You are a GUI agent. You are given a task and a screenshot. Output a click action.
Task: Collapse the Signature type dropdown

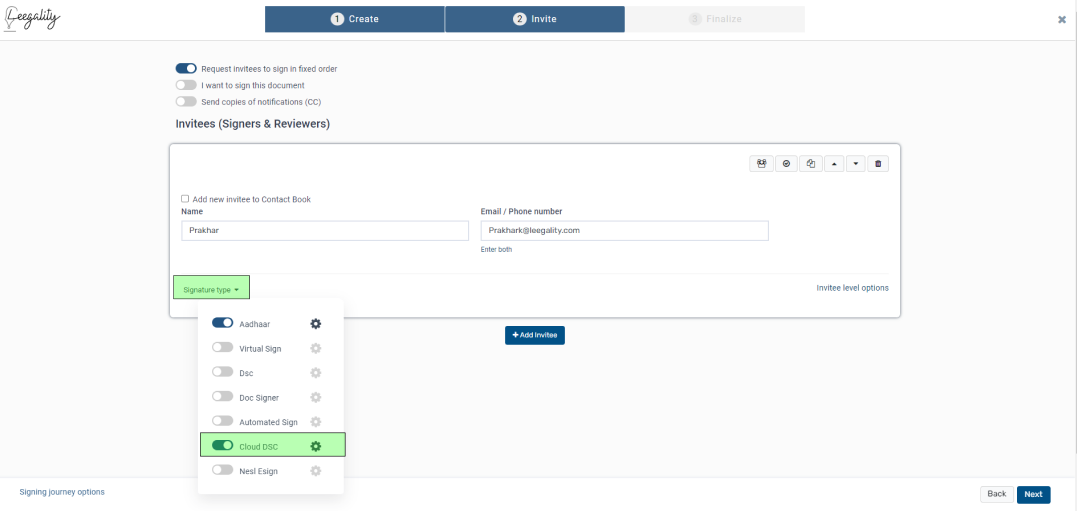(212, 289)
